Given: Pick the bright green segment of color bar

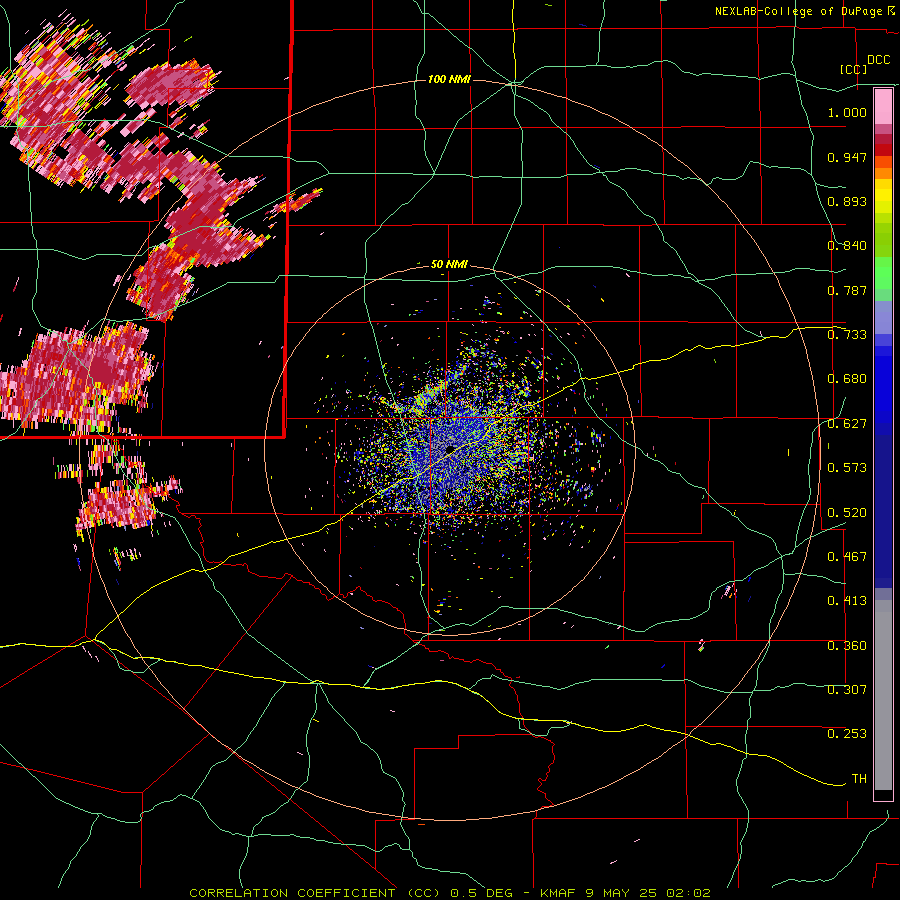Looking at the screenshot, I should [x=883, y=273].
